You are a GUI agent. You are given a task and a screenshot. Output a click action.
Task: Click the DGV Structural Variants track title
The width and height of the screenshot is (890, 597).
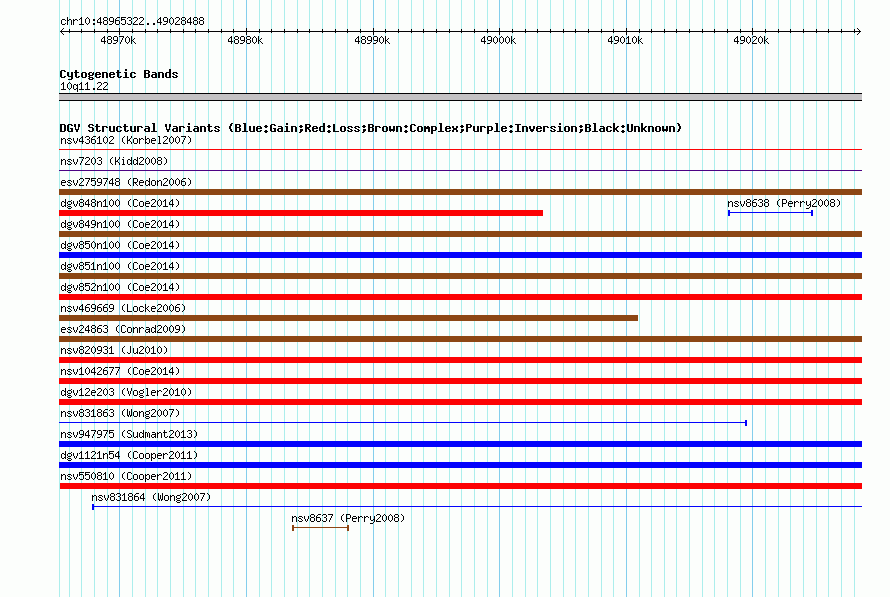coord(371,128)
